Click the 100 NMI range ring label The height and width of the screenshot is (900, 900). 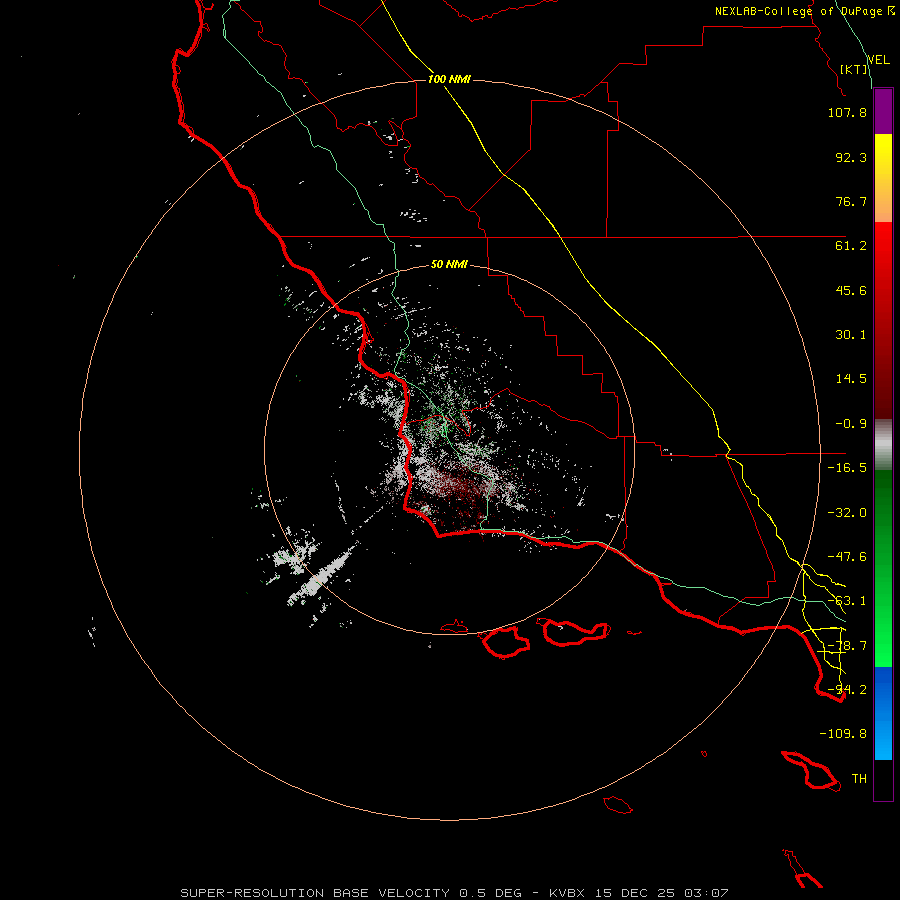(x=449, y=79)
